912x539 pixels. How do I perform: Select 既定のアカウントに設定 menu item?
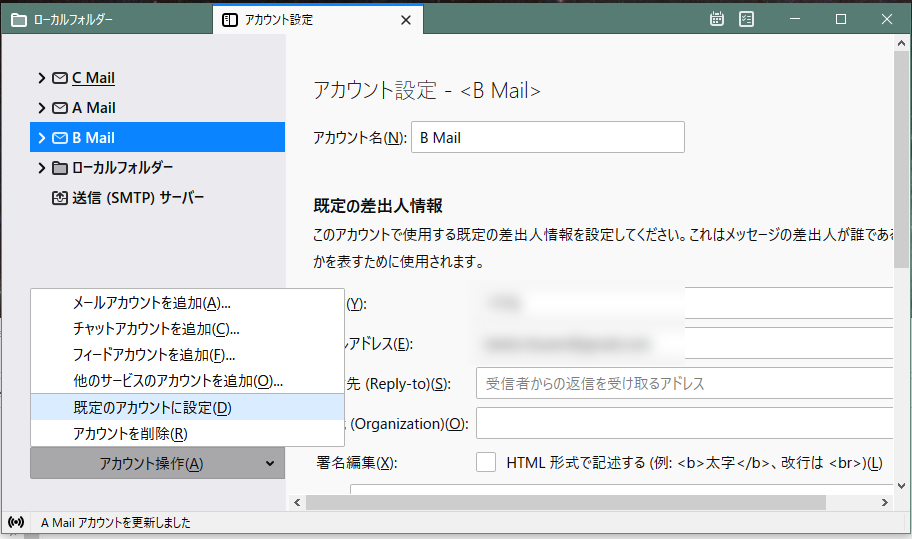(x=187, y=407)
